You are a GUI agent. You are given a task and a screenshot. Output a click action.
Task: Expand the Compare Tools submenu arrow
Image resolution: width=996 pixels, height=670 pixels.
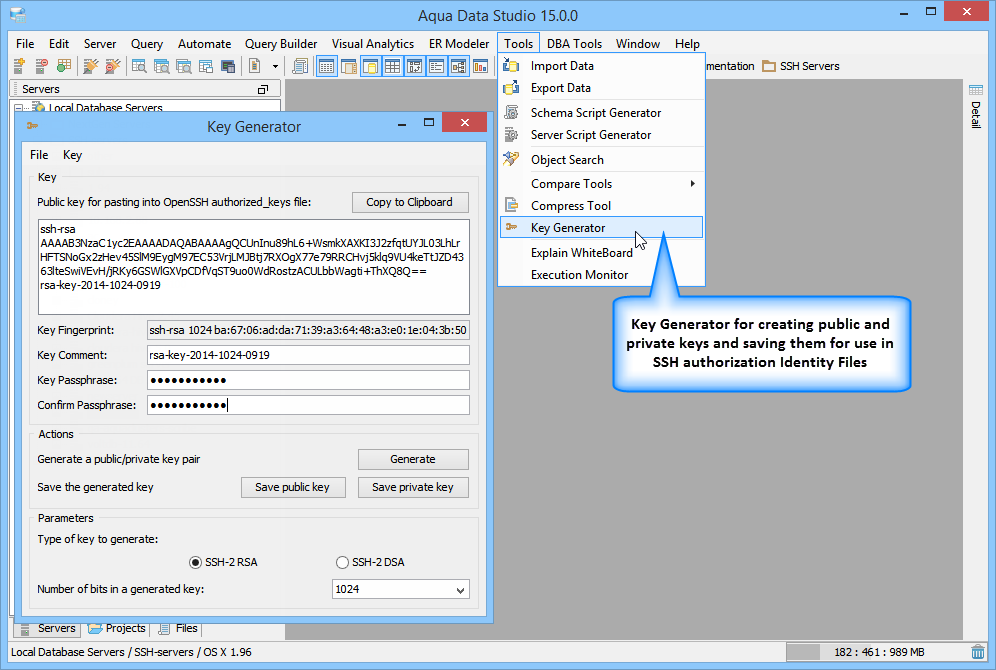click(x=692, y=184)
